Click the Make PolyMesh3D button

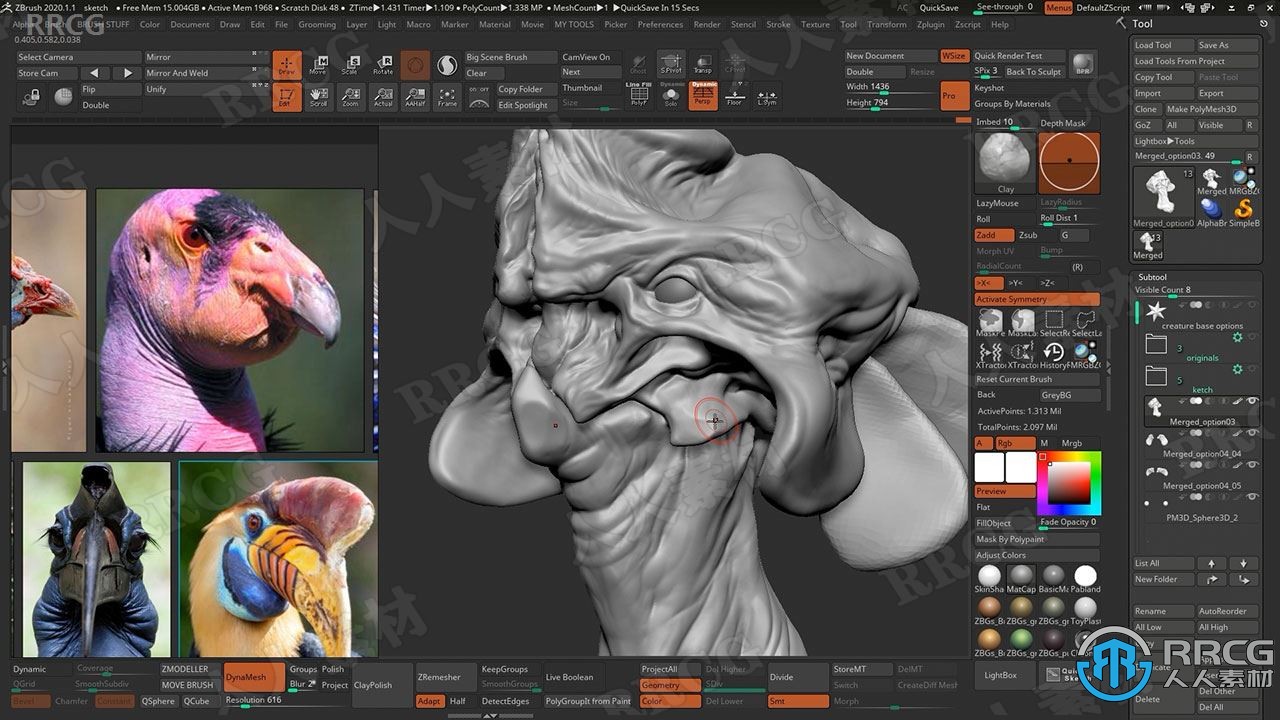(1211, 109)
